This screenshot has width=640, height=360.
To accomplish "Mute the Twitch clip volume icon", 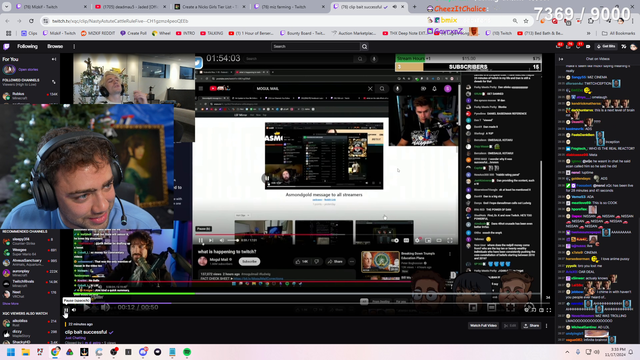I will click(x=74, y=310).
